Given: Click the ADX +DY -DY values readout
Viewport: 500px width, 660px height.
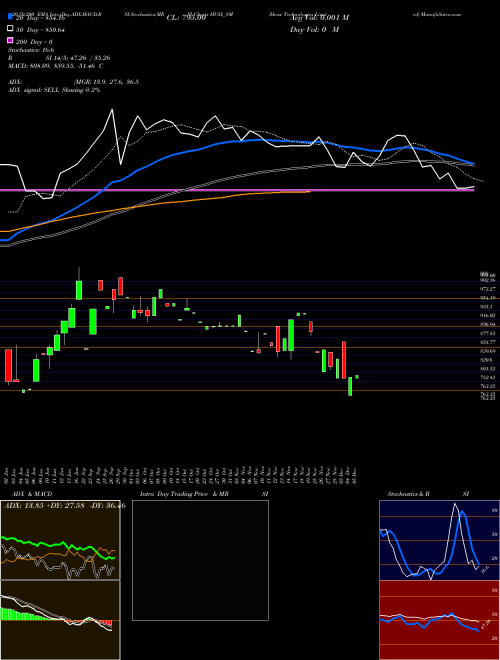Looking at the screenshot, I should point(65,506).
